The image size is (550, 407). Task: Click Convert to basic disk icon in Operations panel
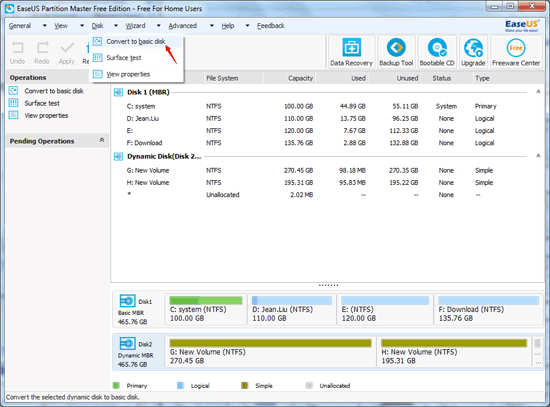click(13, 91)
